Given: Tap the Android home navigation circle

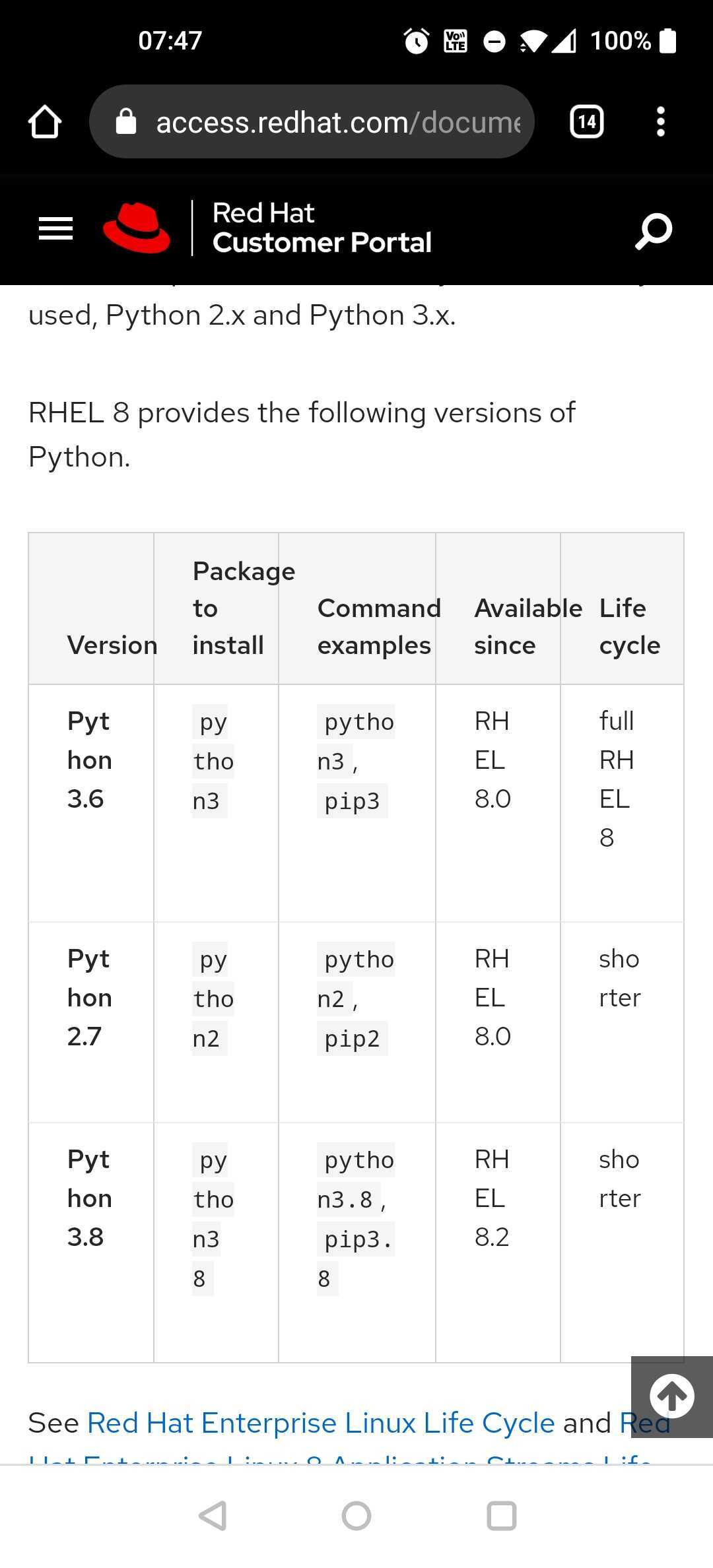Looking at the screenshot, I should [356, 1515].
